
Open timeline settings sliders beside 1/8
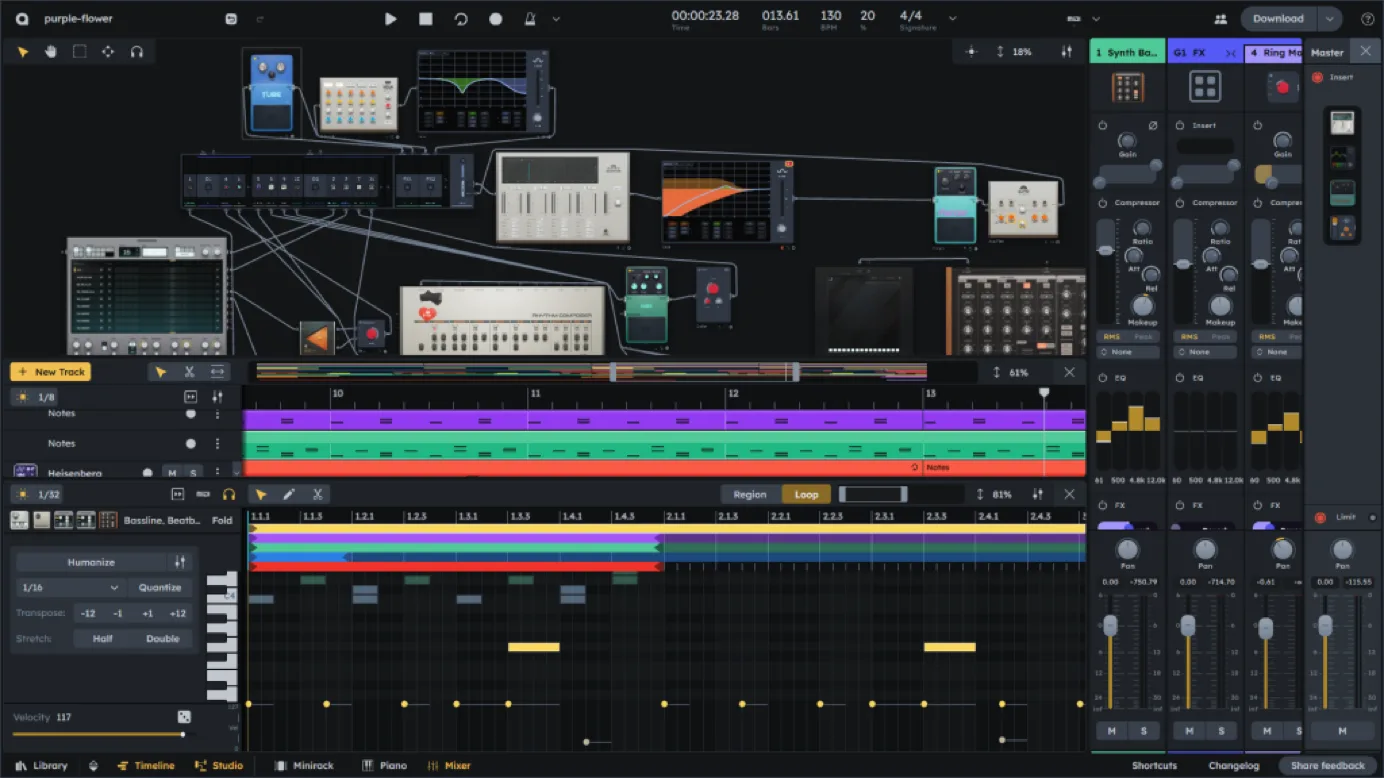217,397
